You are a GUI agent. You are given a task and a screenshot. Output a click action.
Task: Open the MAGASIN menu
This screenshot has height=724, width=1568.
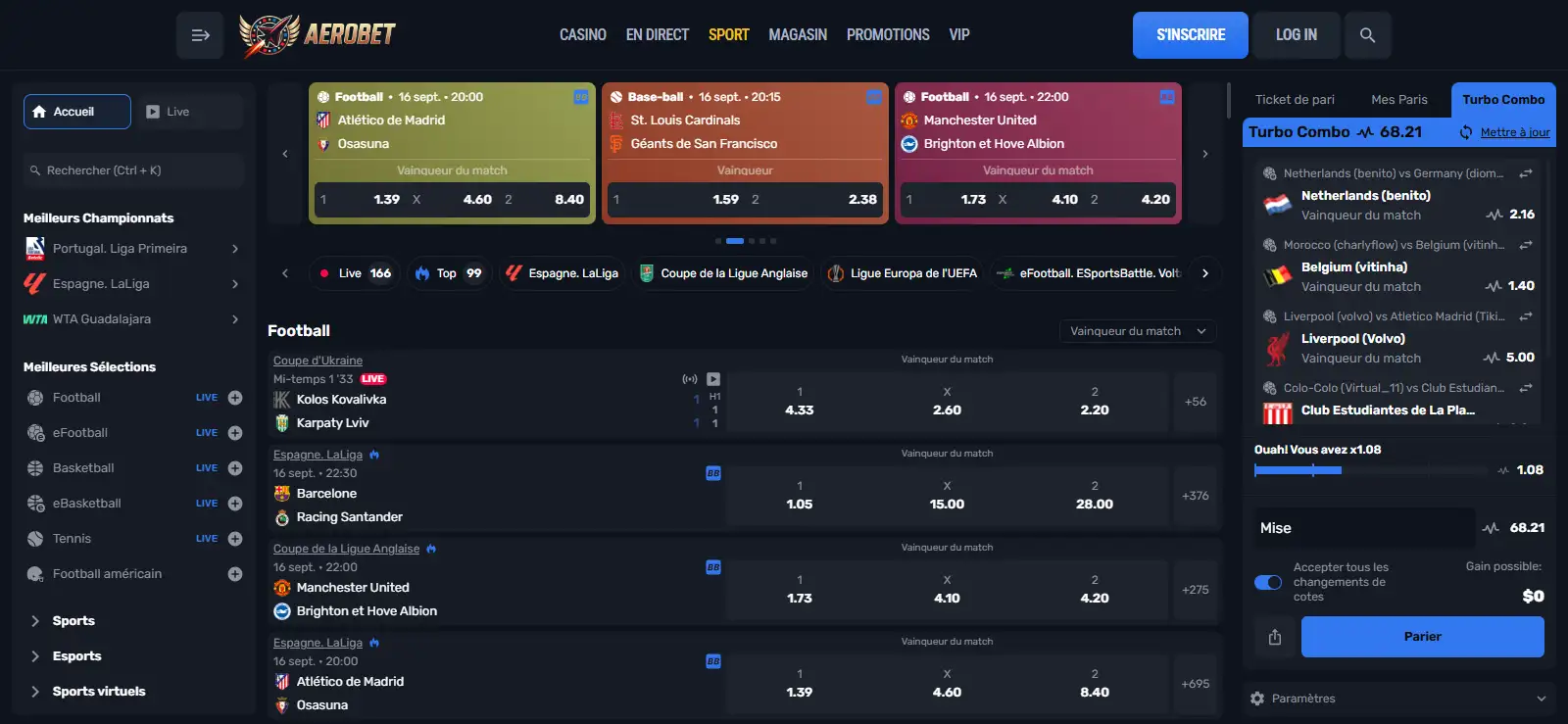798,35
